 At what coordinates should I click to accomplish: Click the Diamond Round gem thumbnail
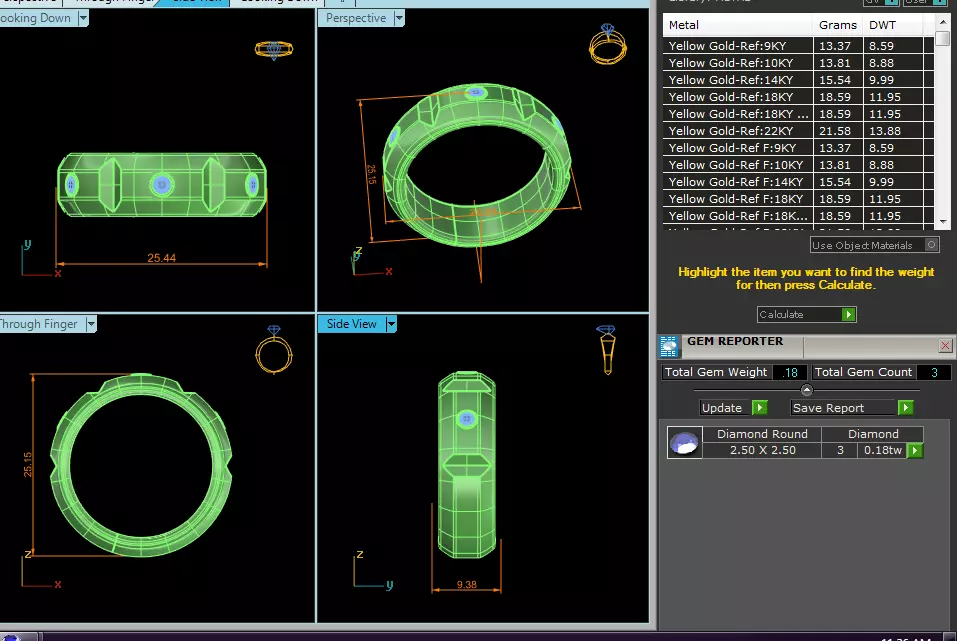point(684,443)
